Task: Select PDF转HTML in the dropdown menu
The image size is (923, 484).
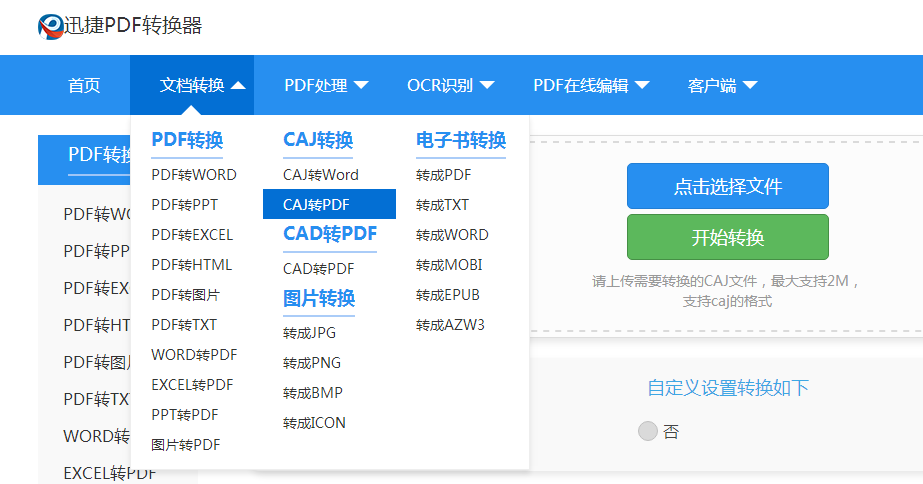Action: (191, 265)
